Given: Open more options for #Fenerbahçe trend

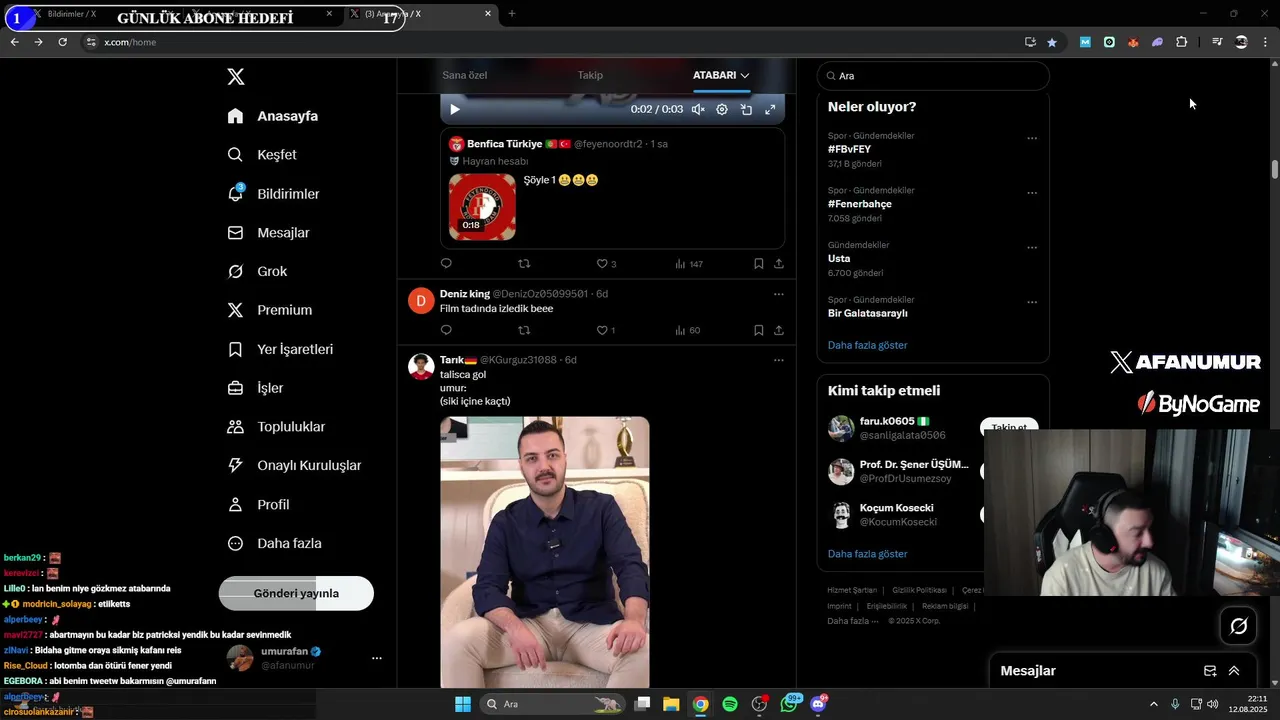Looking at the screenshot, I should click(x=1032, y=193).
